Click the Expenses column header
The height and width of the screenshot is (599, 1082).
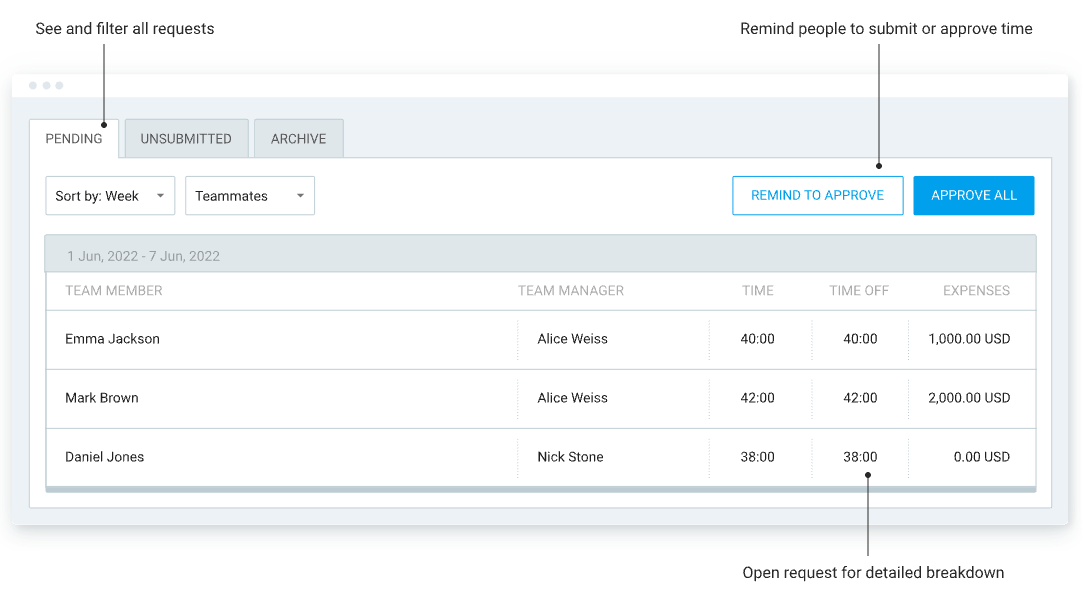pos(976,291)
